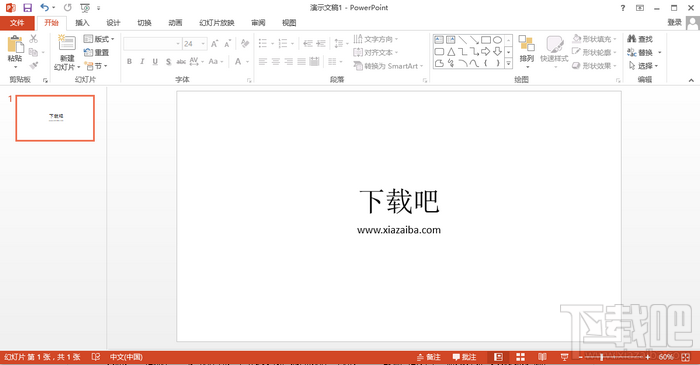Open the line spacing dropdown
This screenshot has width=700, height=365.
pyautogui.click(x=341, y=43)
